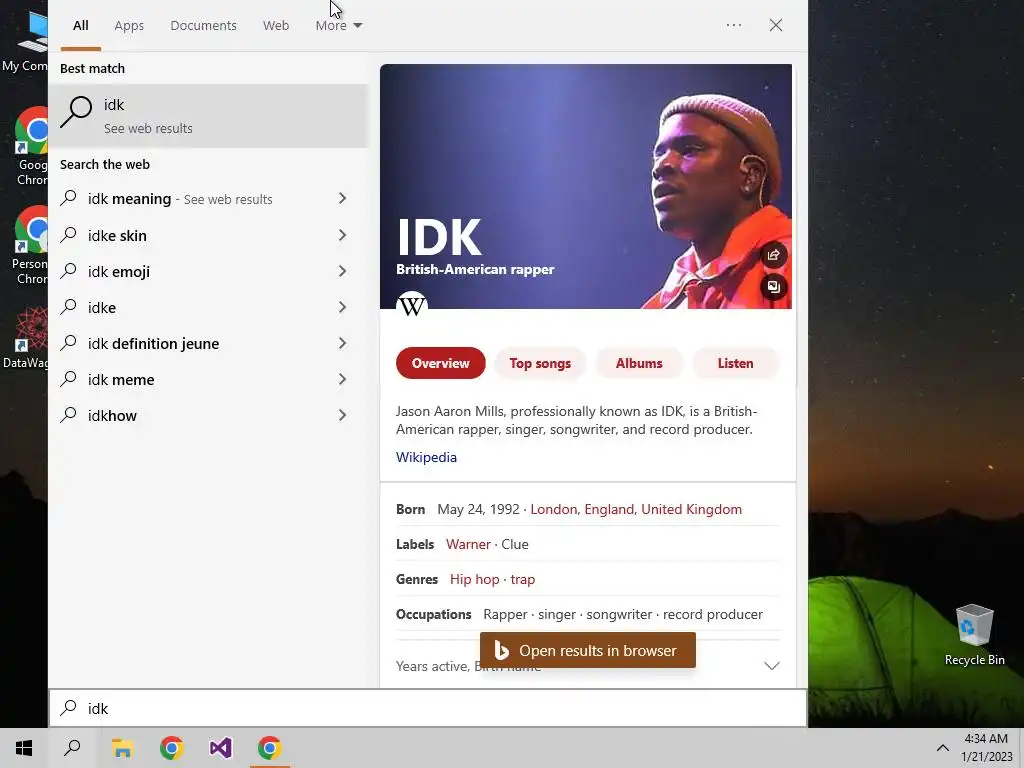Click the Warner label link
This screenshot has height=768, width=1024.
coord(468,544)
